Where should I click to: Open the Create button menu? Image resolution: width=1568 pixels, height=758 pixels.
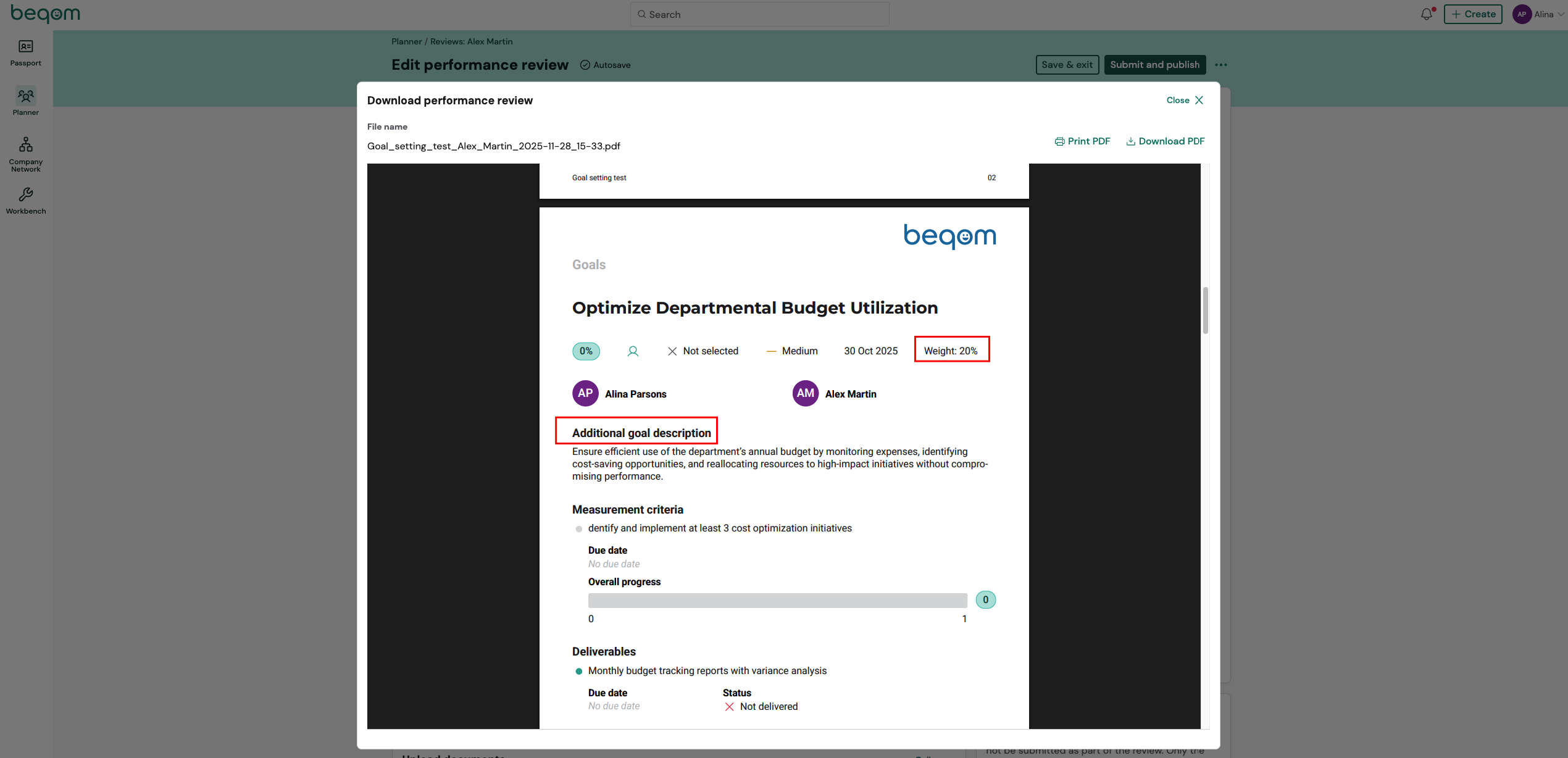[x=1473, y=14]
